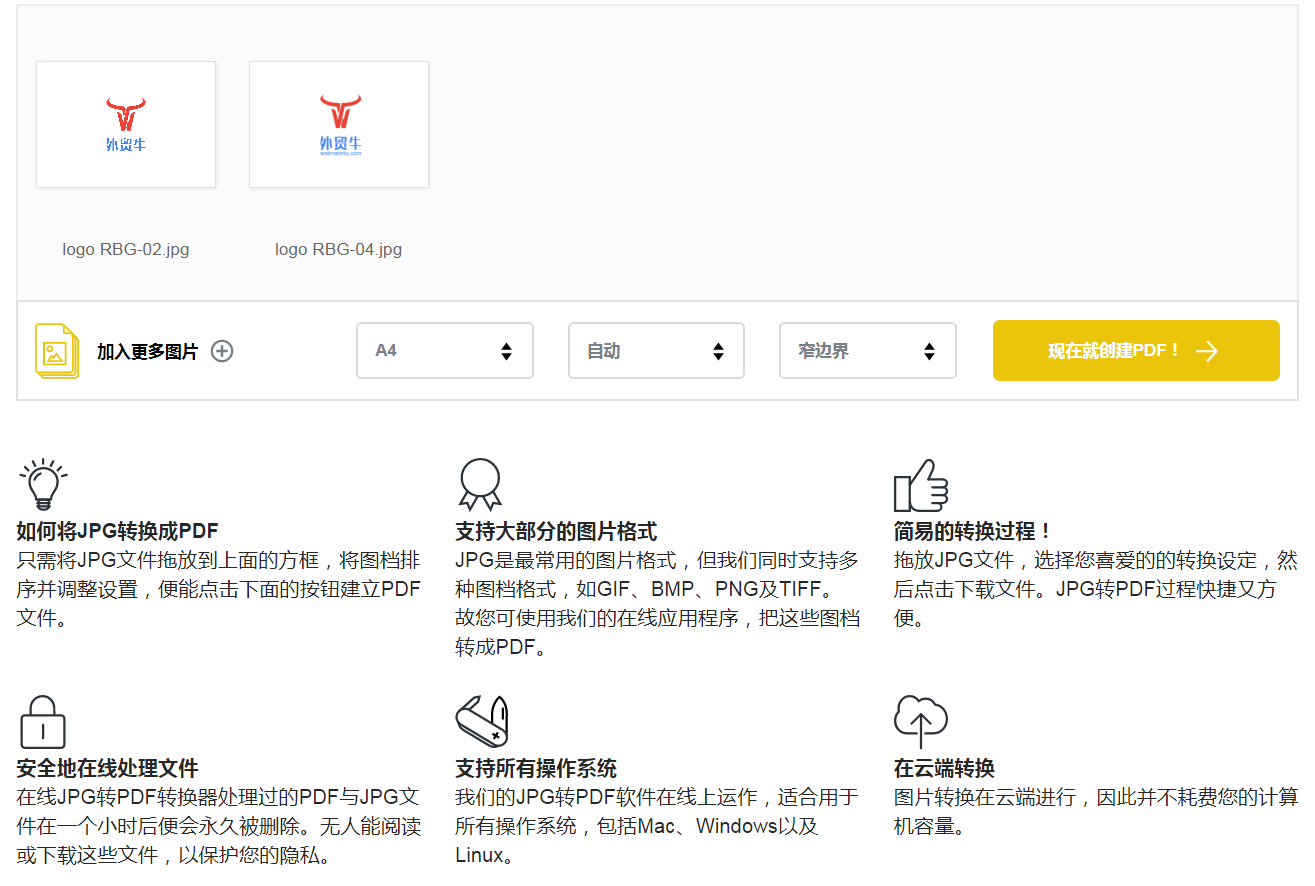Select the logo RBG-02.jpg thumbnail
Image resolution: width=1315 pixels, height=886 pixels.
click(126, 125)
